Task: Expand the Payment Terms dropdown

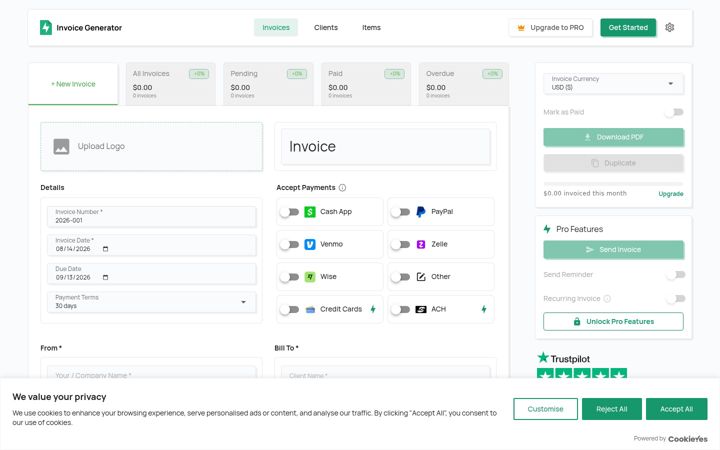Action: pyautogui.click(x=152, y=302)
